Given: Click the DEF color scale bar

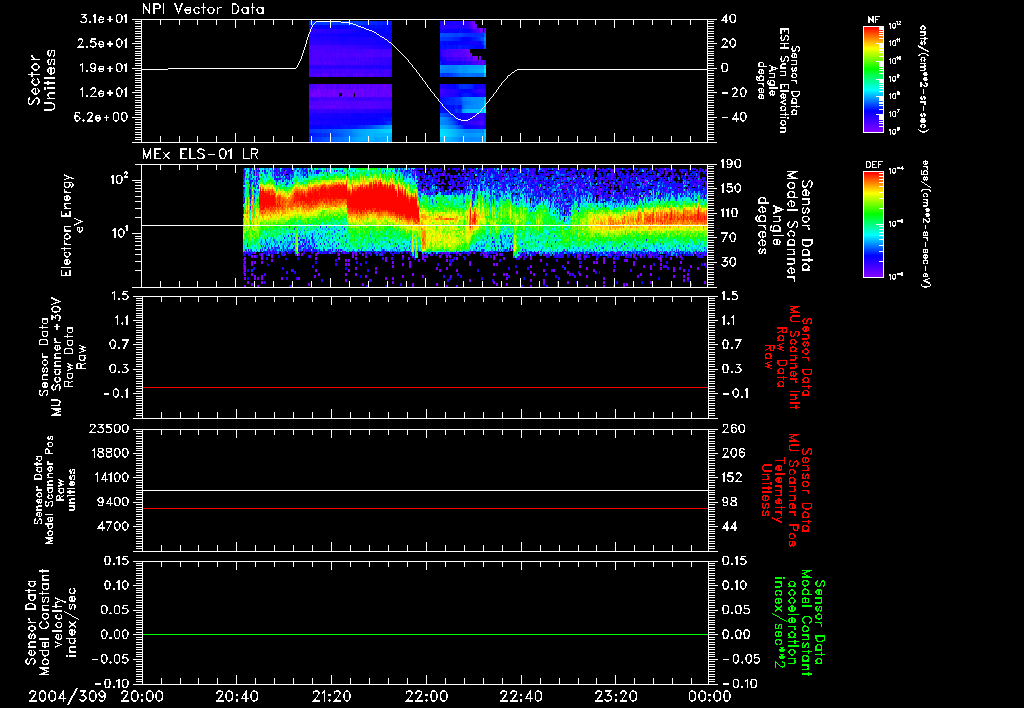Looking at the screenshot, I should coord(873,224).
